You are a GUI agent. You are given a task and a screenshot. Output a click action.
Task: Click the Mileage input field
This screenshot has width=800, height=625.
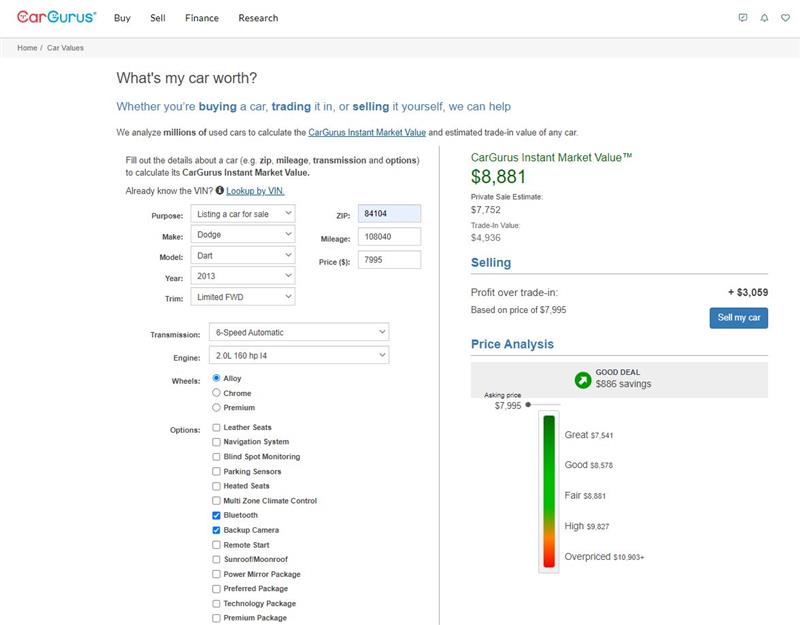(389, 236)
